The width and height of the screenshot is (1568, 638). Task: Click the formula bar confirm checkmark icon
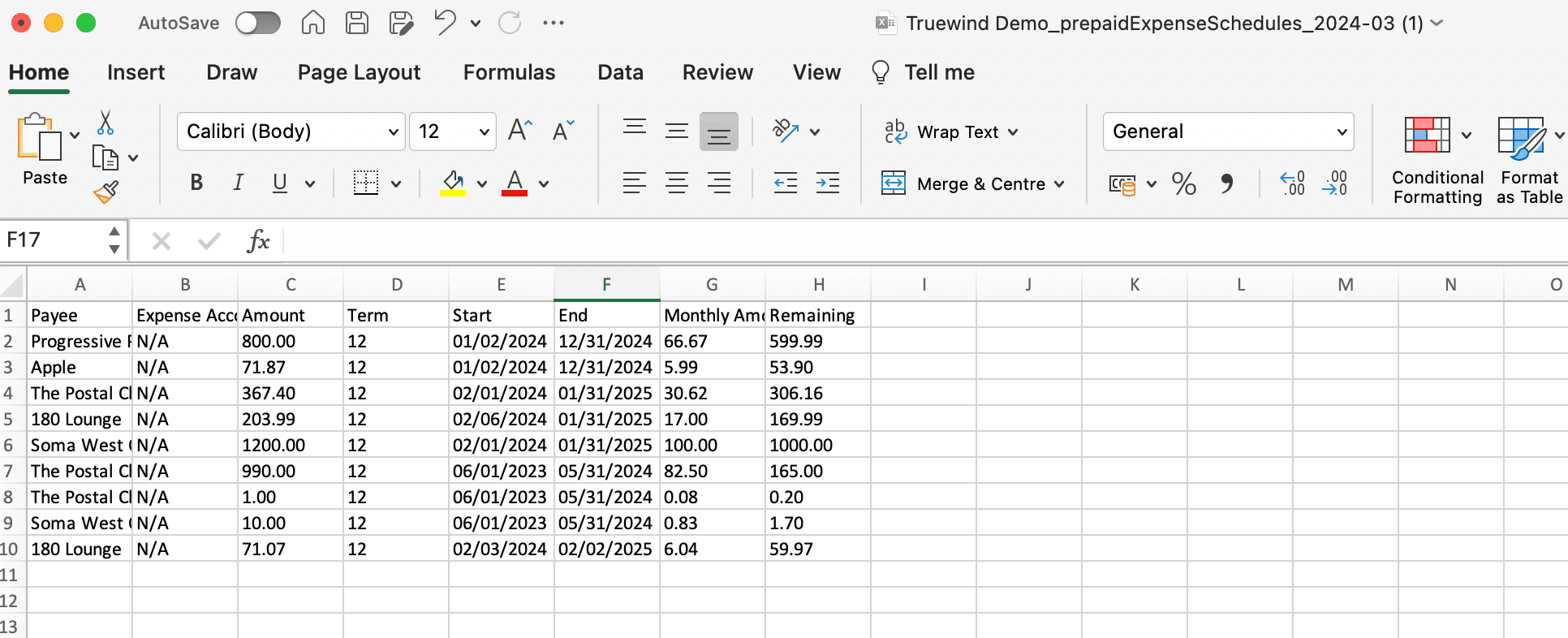[209, 241]
